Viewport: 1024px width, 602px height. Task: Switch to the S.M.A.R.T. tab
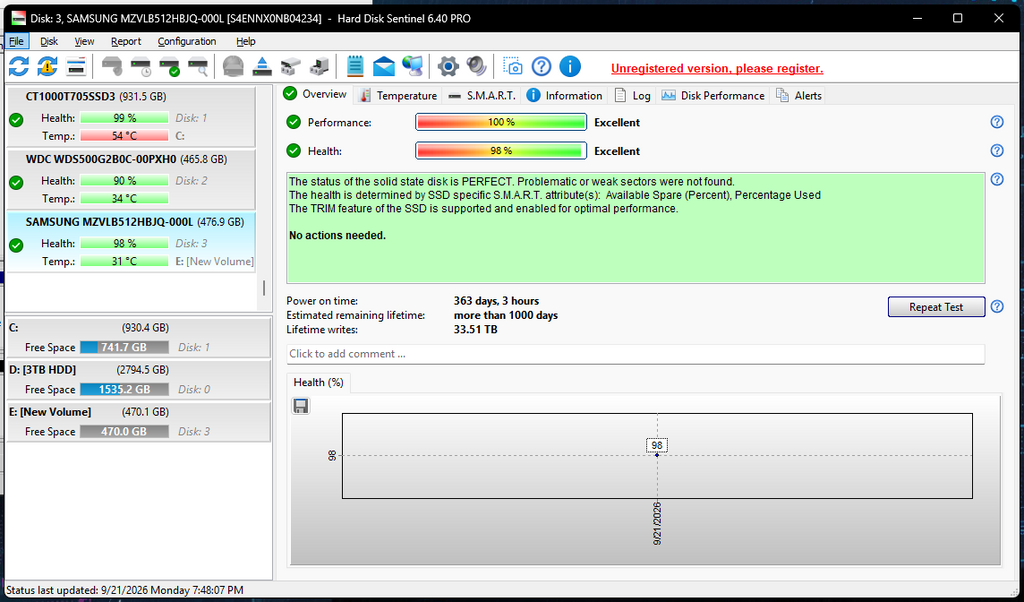(x=482, y=95)
